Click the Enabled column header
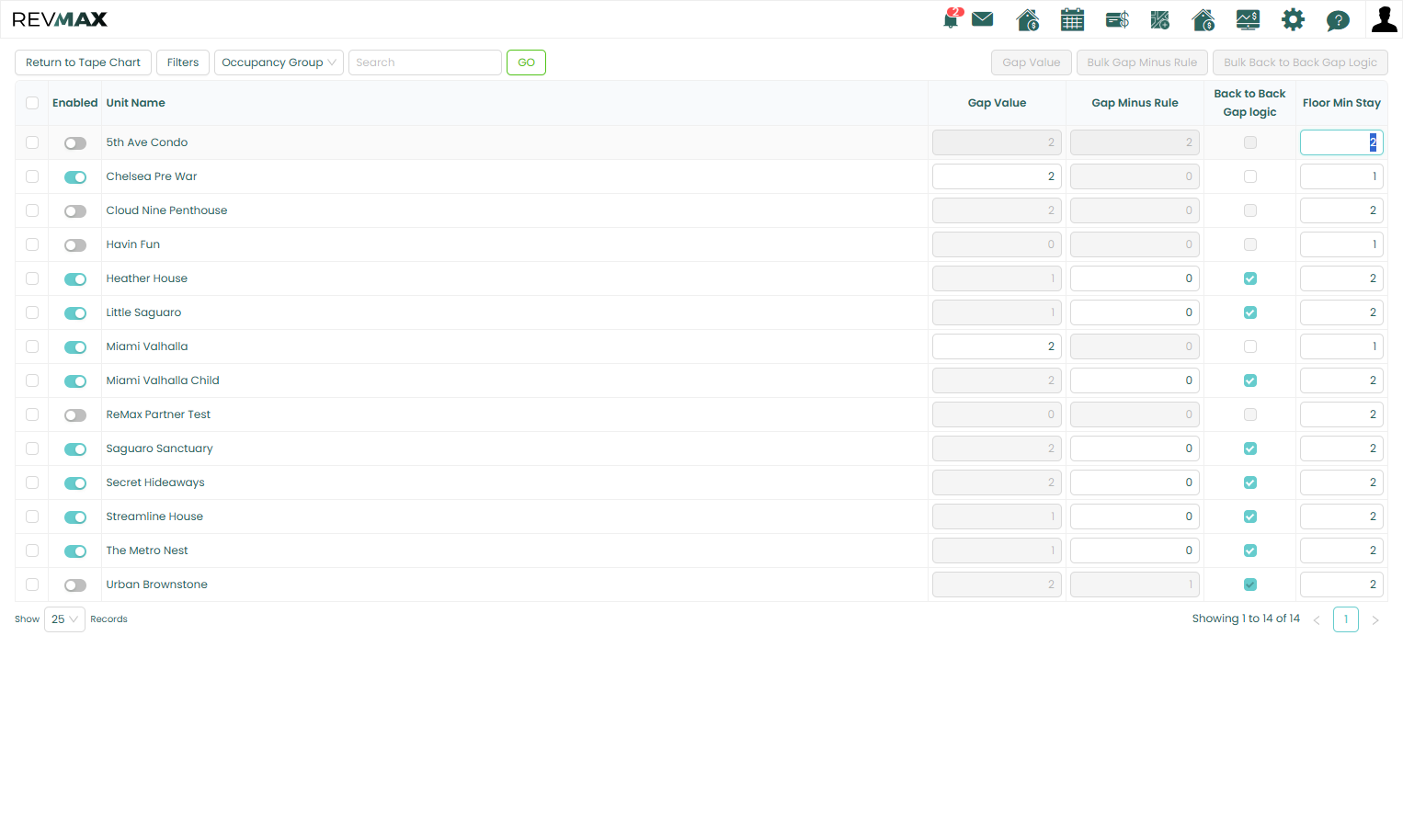 click(74, 103)
